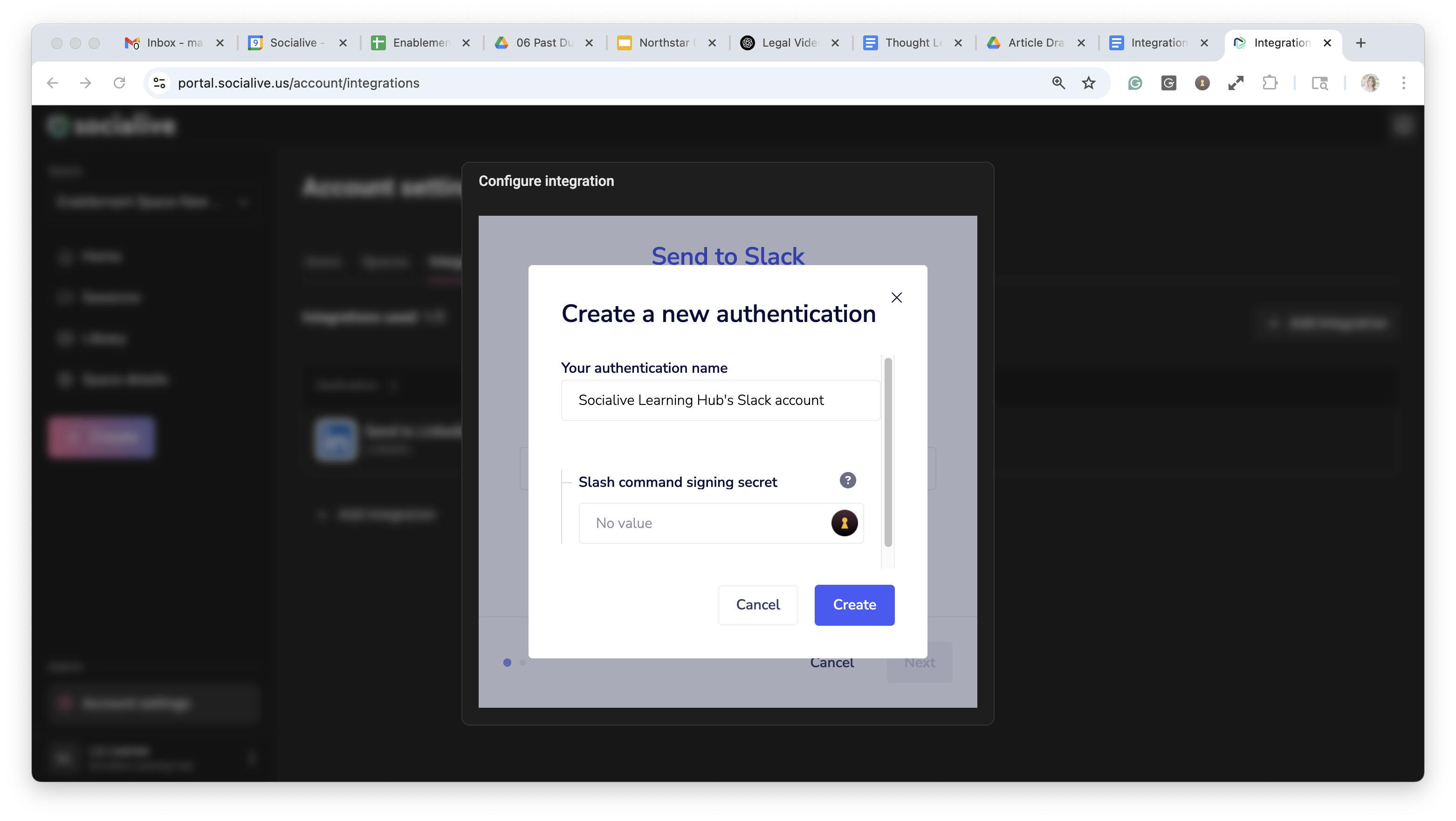Open the browser Extensions puzzle icon
The height and width of the screenshot is (821, 1456).
click(1270, 83)
